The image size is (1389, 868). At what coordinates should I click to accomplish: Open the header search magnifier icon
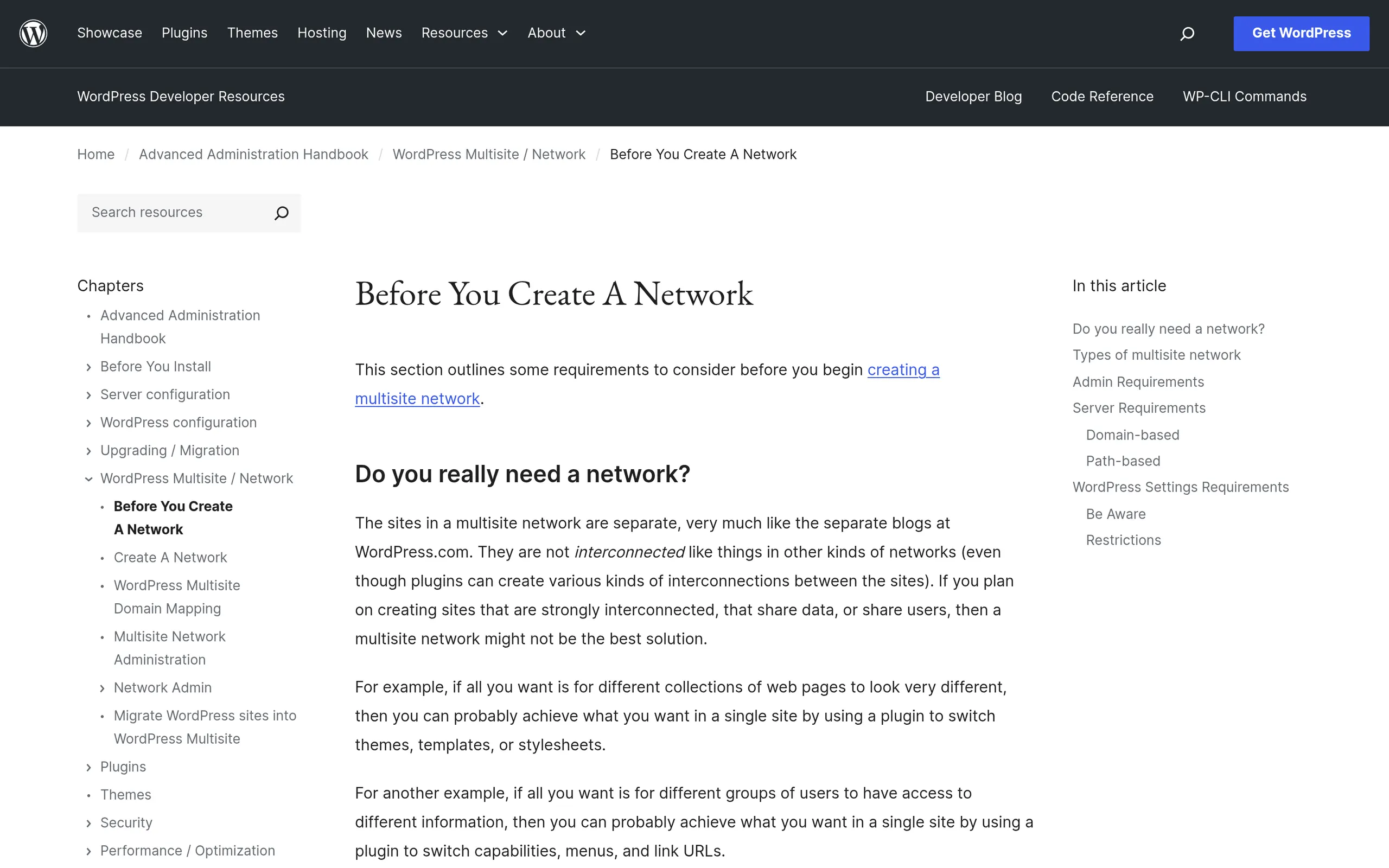click(1187, 34)
